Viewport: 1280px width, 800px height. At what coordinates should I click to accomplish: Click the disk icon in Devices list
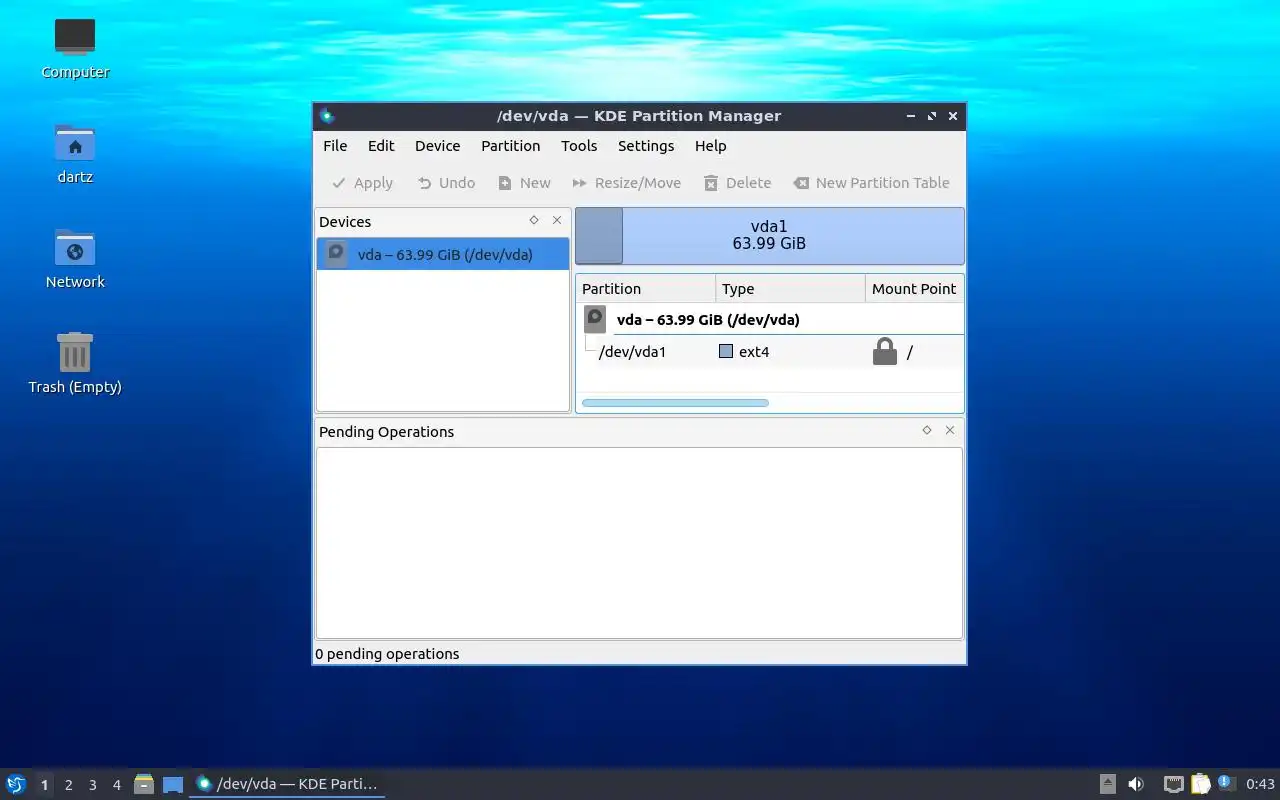coord(337,254)
